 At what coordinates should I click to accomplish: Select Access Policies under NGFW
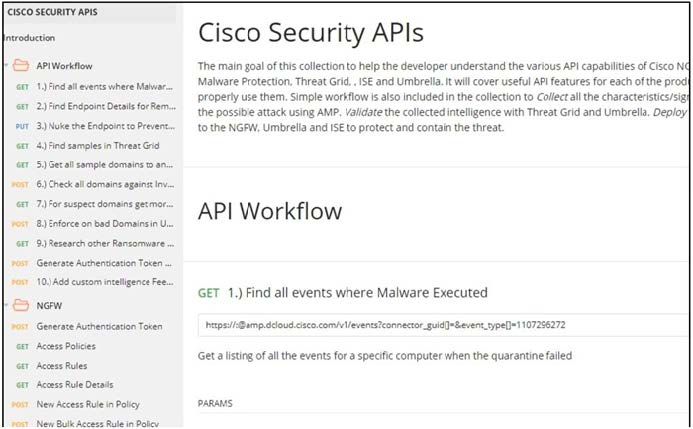pyautogui.click(x=73, y=346)
